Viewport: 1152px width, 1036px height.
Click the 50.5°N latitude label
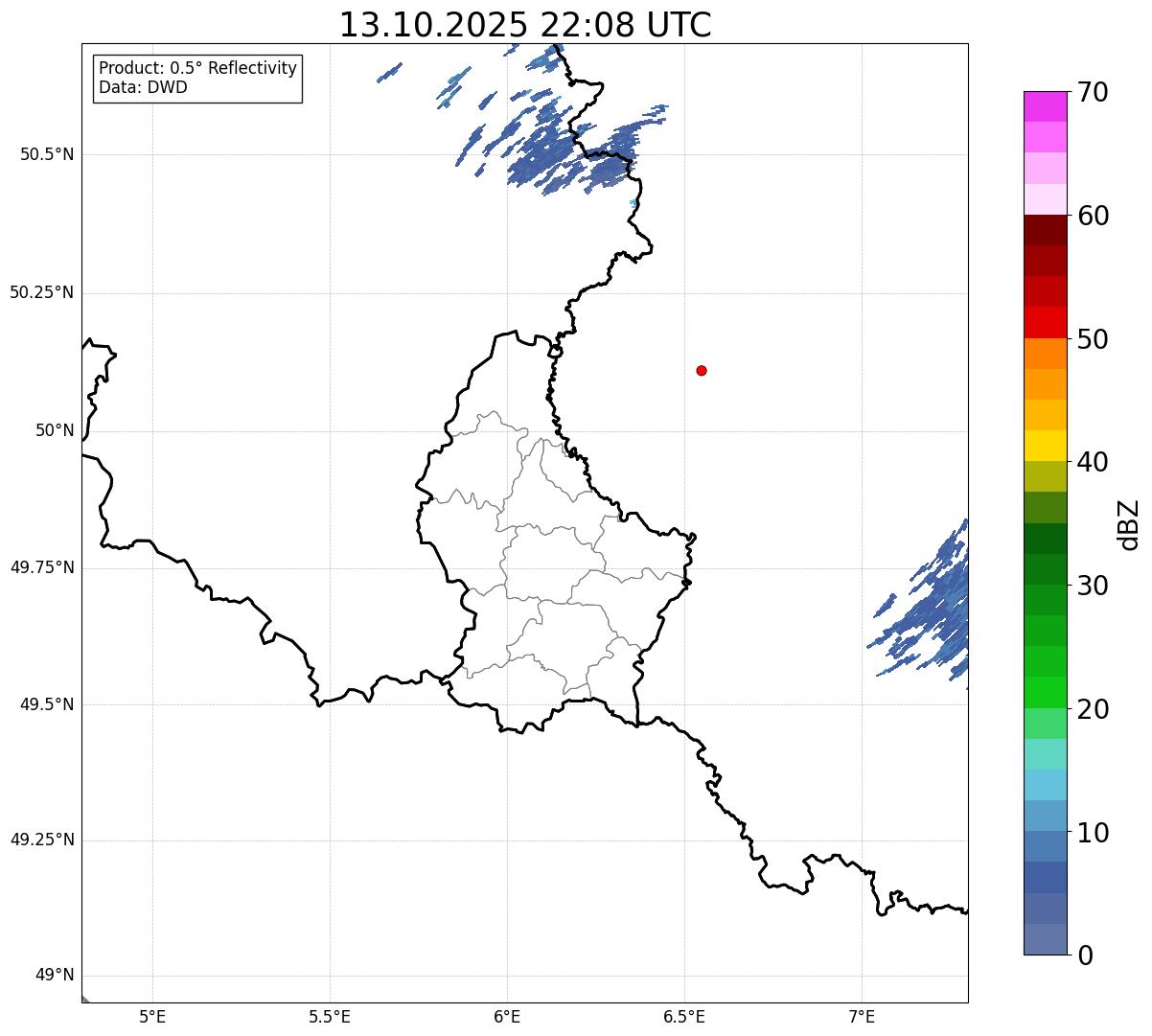[47, 154]
